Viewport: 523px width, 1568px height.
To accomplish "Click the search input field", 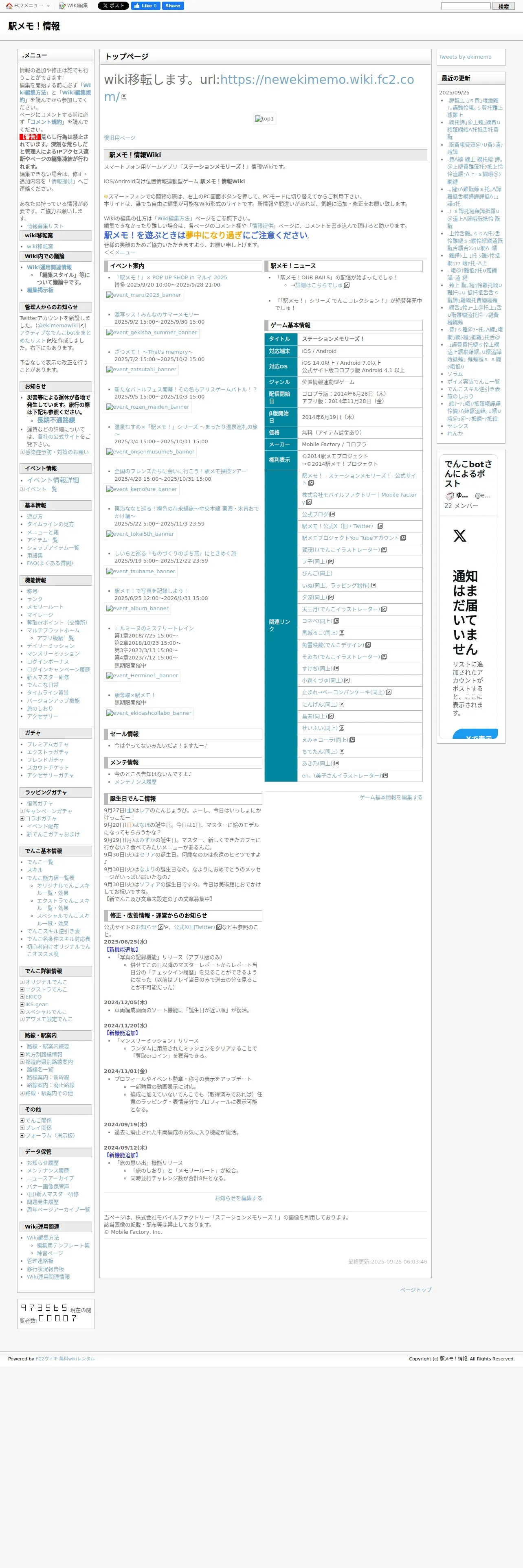I will (466, 6).
